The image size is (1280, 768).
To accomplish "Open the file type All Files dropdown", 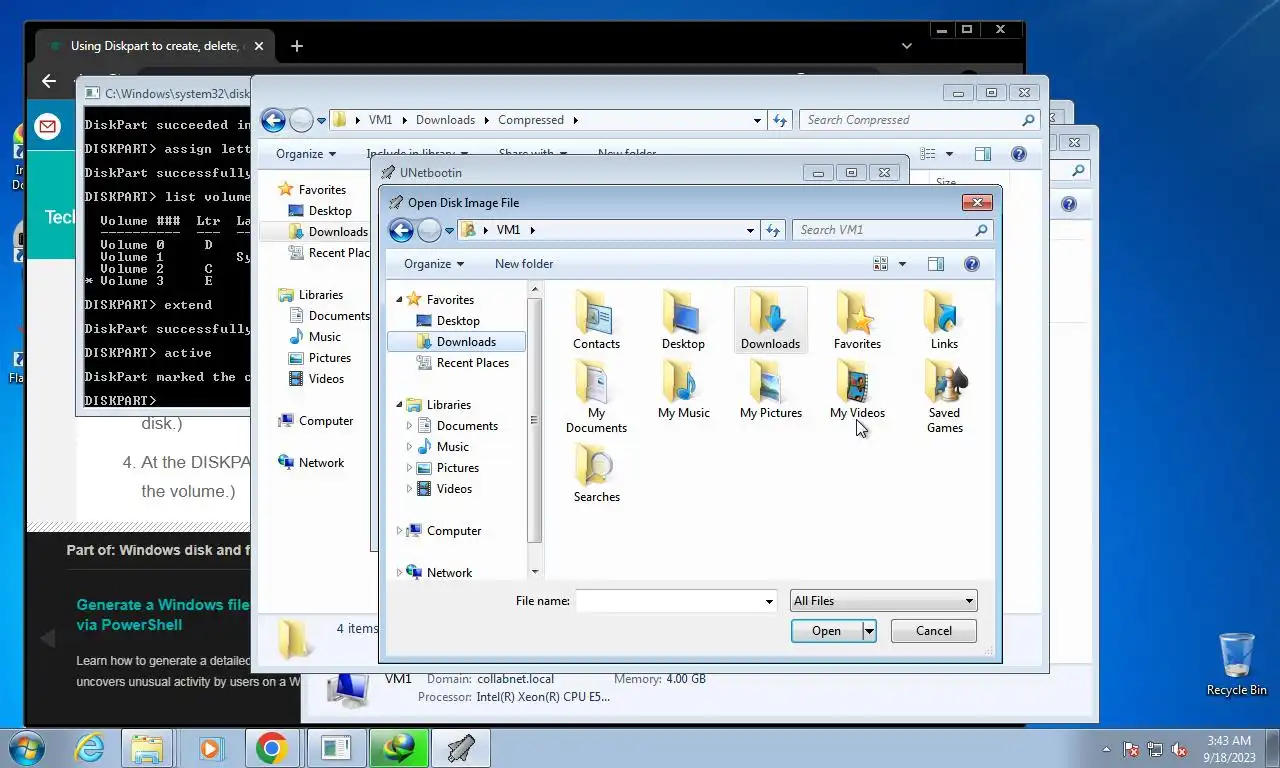I will point(883,601).
